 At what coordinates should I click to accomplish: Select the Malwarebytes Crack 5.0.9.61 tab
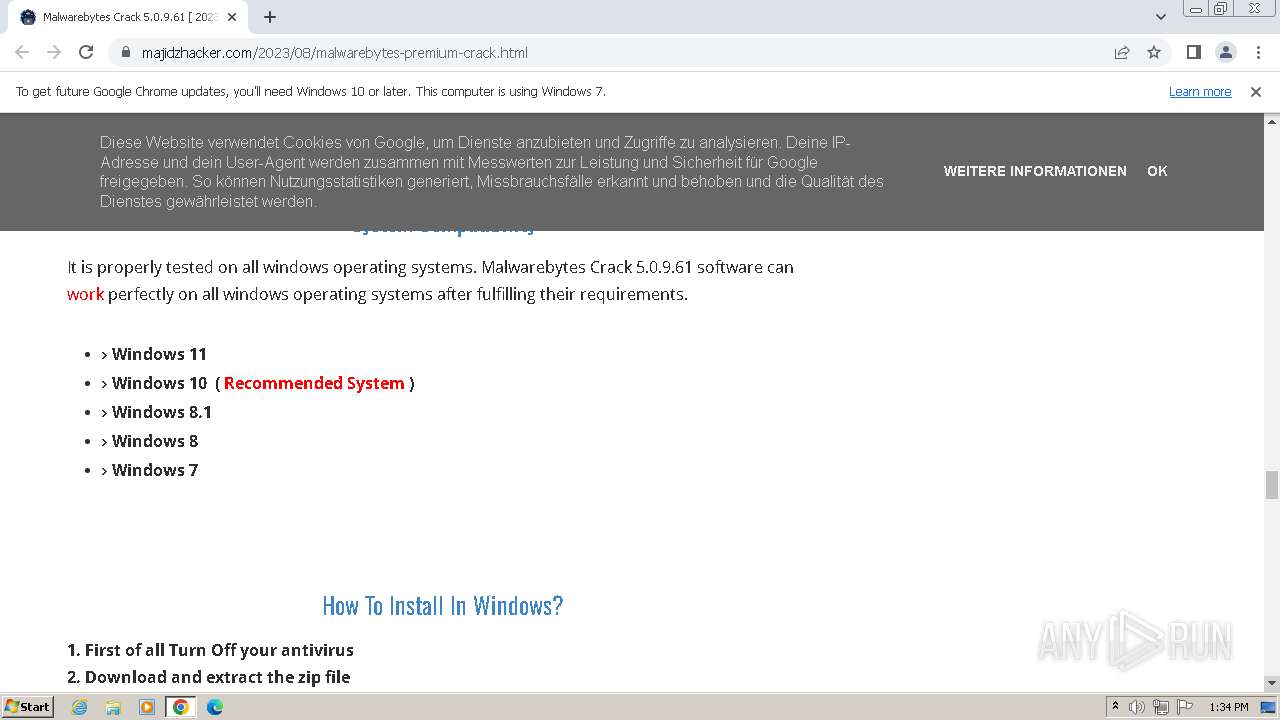point(128,17)
